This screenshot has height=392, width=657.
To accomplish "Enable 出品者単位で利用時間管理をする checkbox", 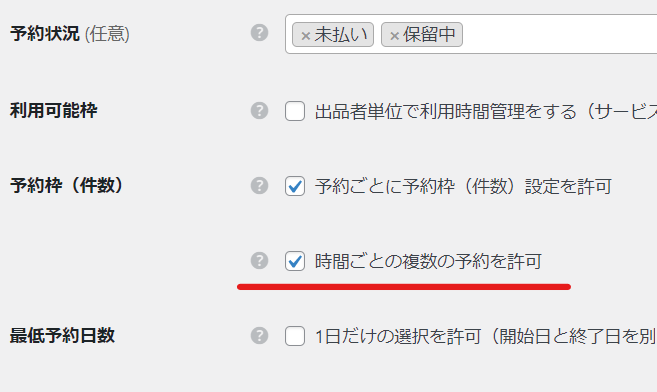I will coord(295,111).
